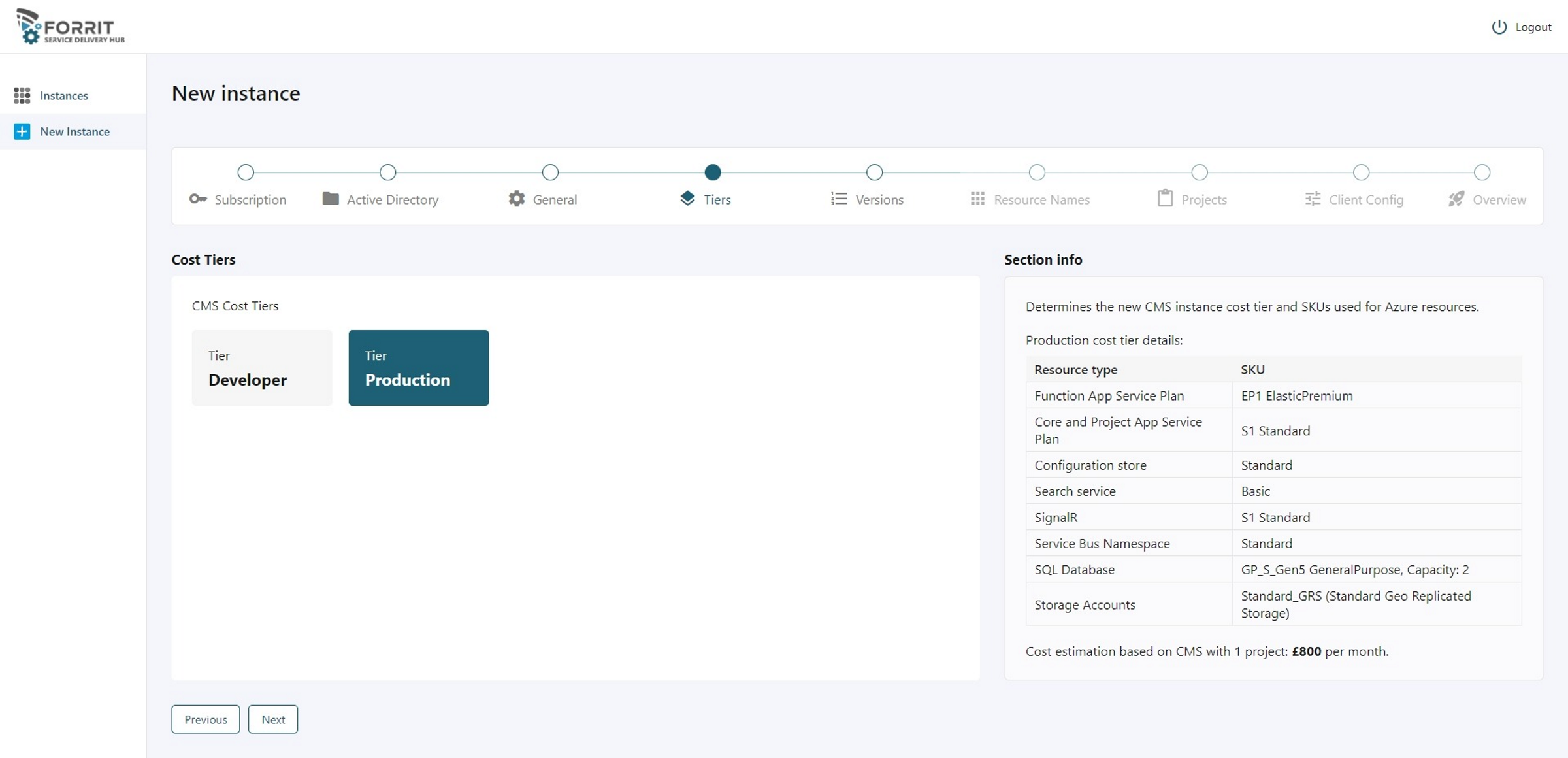Image resolution: width=1568 pixels, height=758 pixels.
Task: Click the Versions list icon
Action: 839,199
